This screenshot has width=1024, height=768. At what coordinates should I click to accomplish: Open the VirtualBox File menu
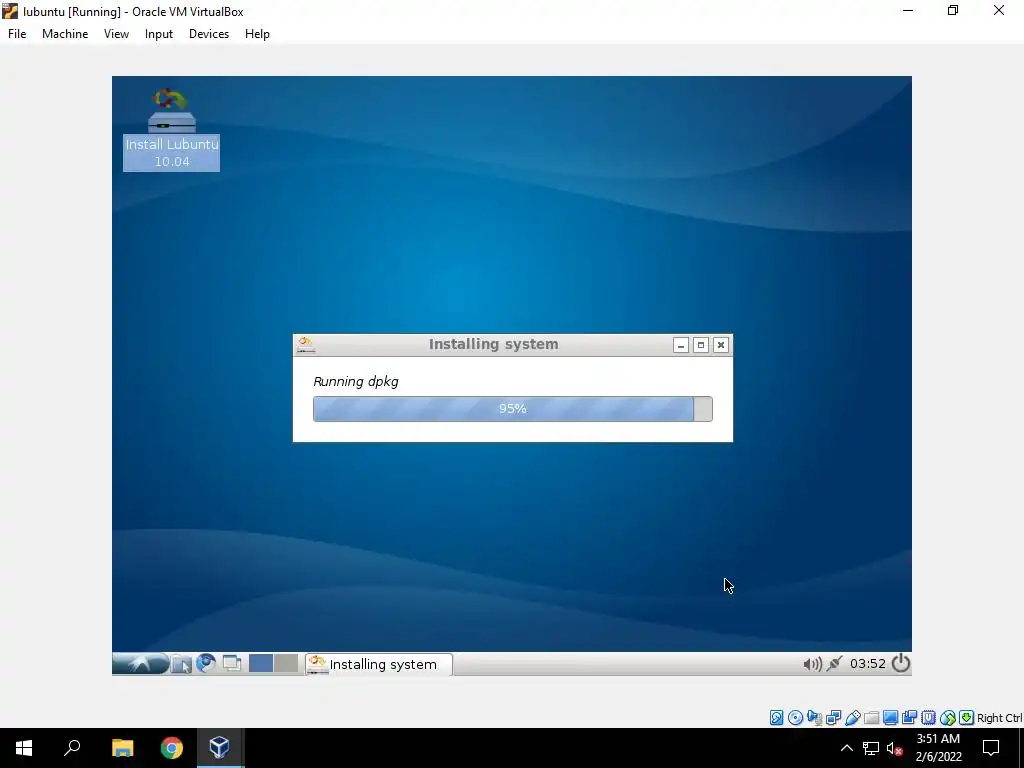(17, 34)
